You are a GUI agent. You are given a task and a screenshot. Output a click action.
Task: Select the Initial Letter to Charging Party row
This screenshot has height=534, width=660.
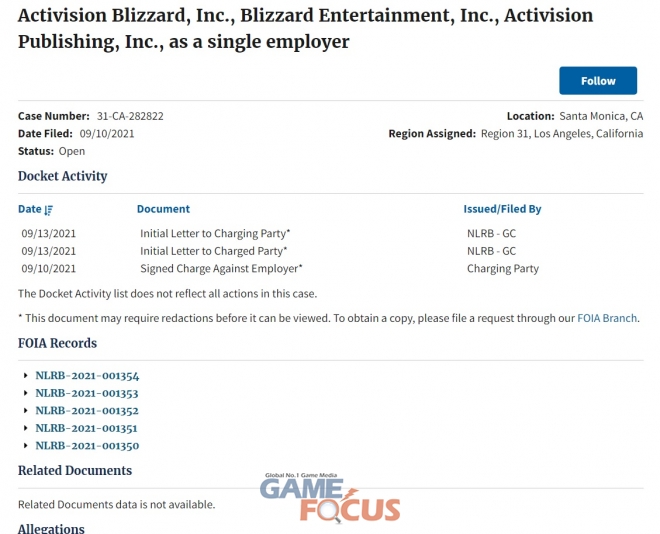(x=330, y=234)
